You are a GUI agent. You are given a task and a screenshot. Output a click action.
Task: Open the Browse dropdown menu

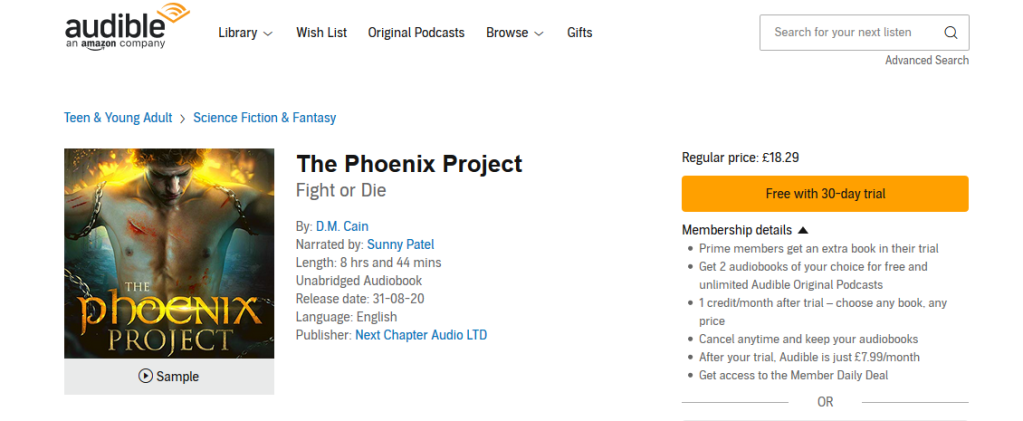click(x=515, y=33)
